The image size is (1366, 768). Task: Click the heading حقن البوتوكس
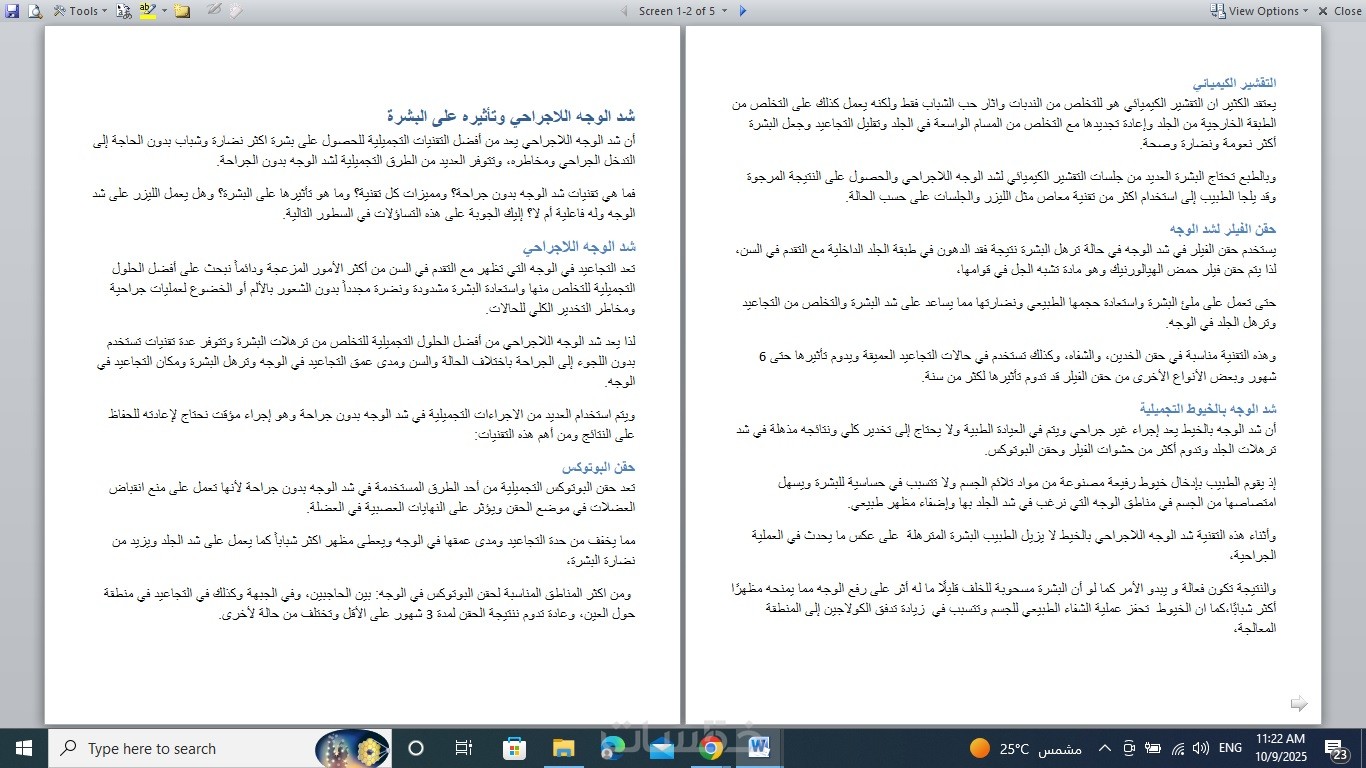click(598, 467)
